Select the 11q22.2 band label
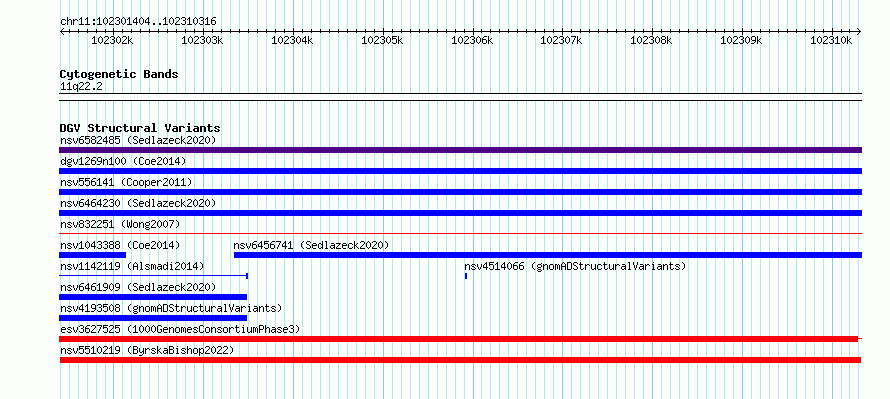The width and height of the screenshot is (890, 399). 81,87
